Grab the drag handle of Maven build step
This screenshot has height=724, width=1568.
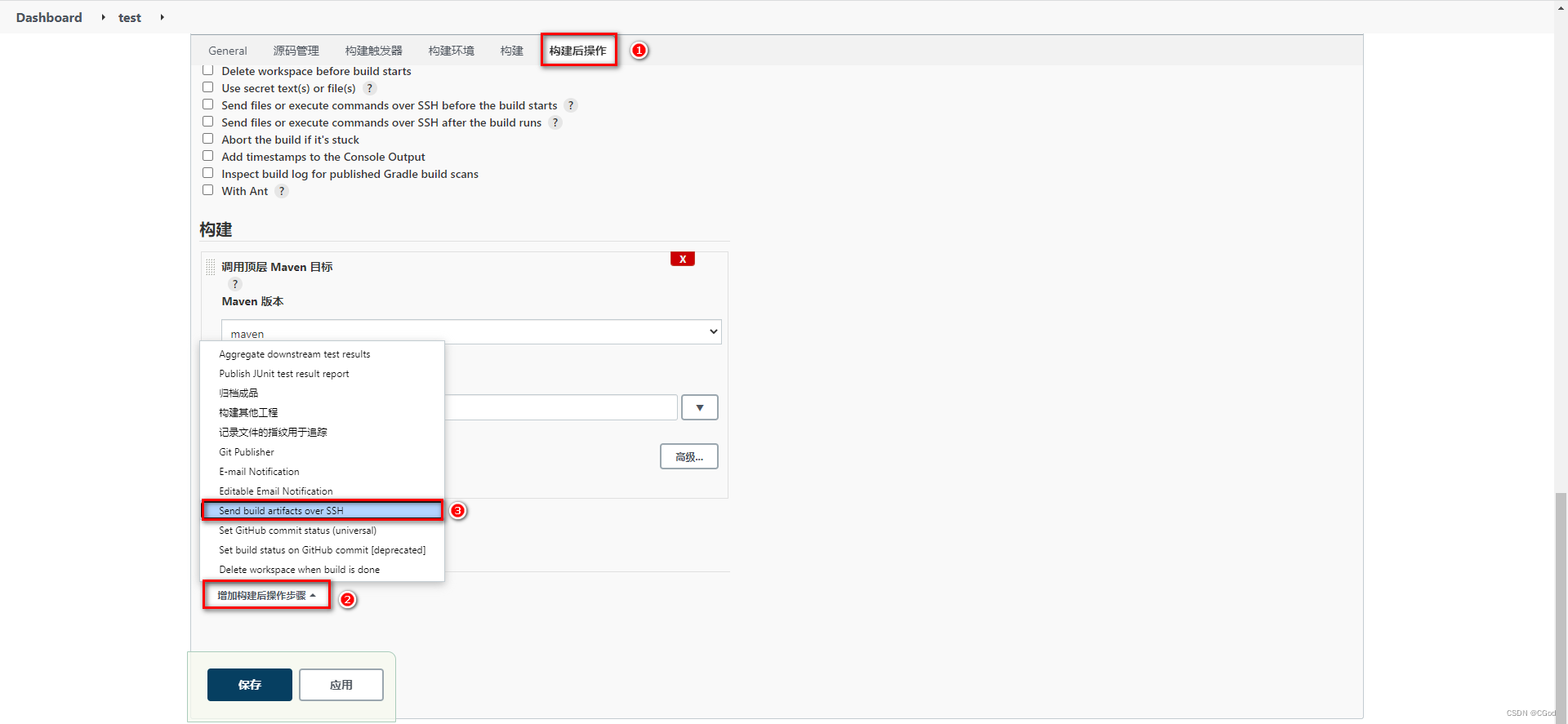point(211,267)
